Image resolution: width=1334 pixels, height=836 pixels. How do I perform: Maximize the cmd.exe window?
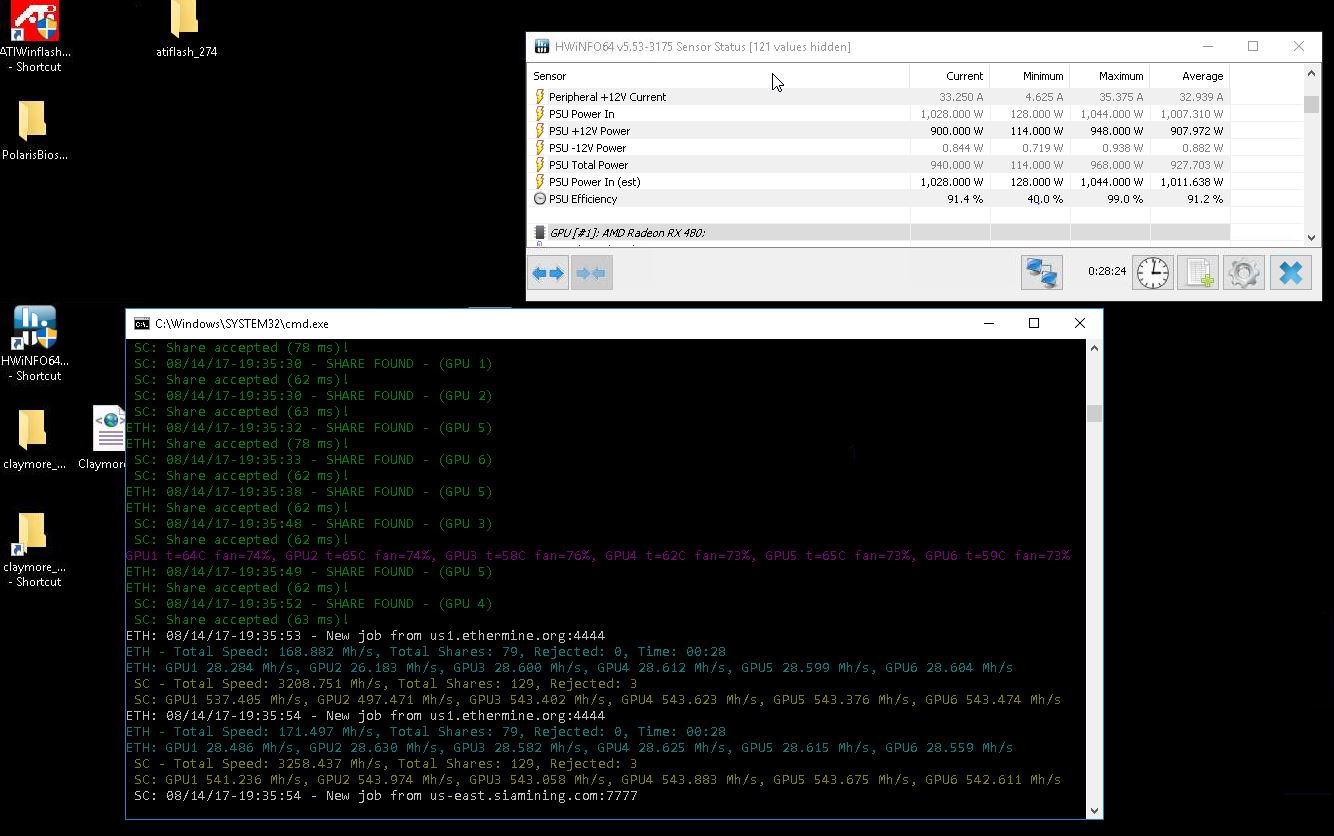pos(1034,323)
